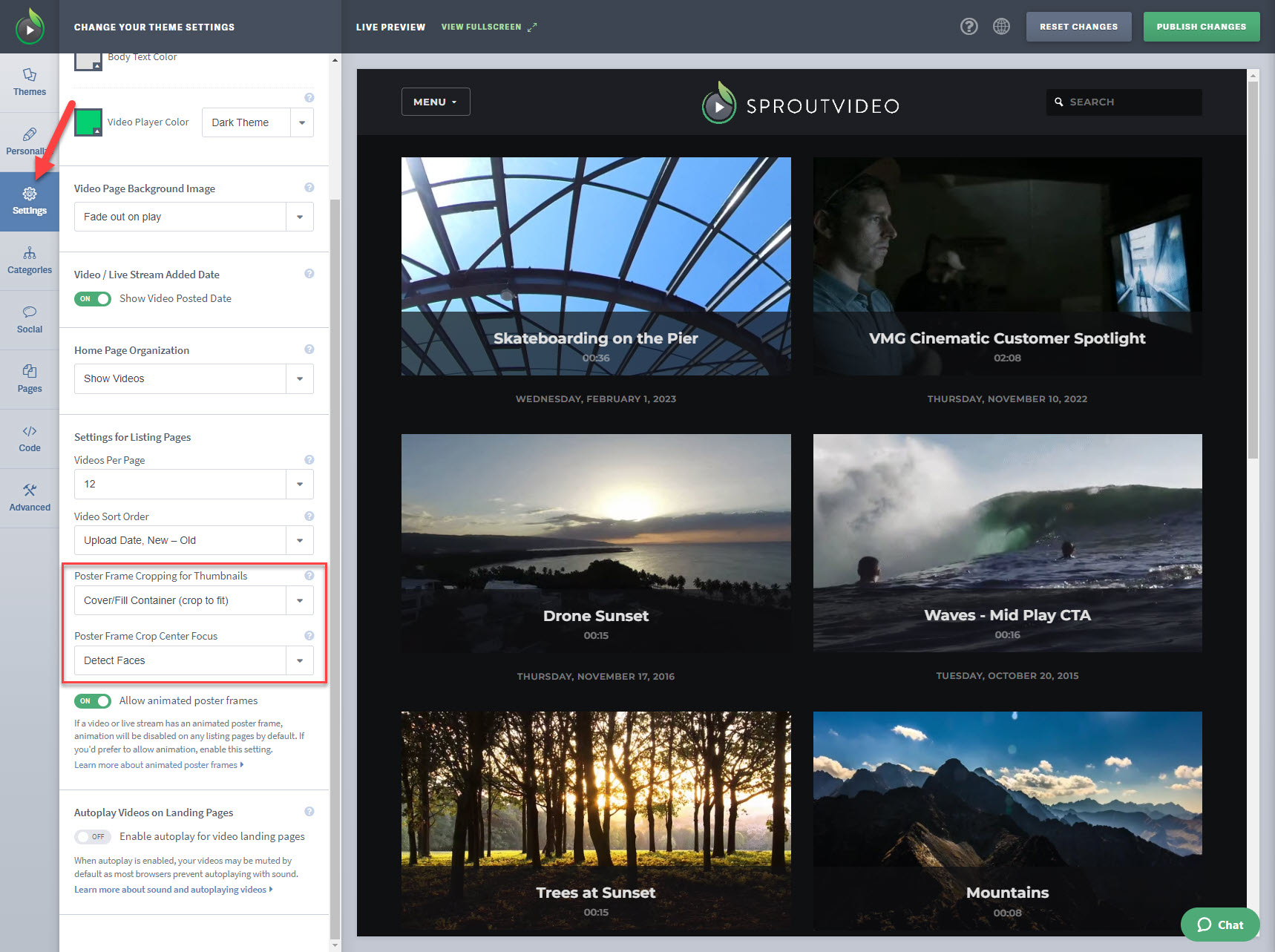Open the Poster Frame Cropping dropdown

point(194,600)
